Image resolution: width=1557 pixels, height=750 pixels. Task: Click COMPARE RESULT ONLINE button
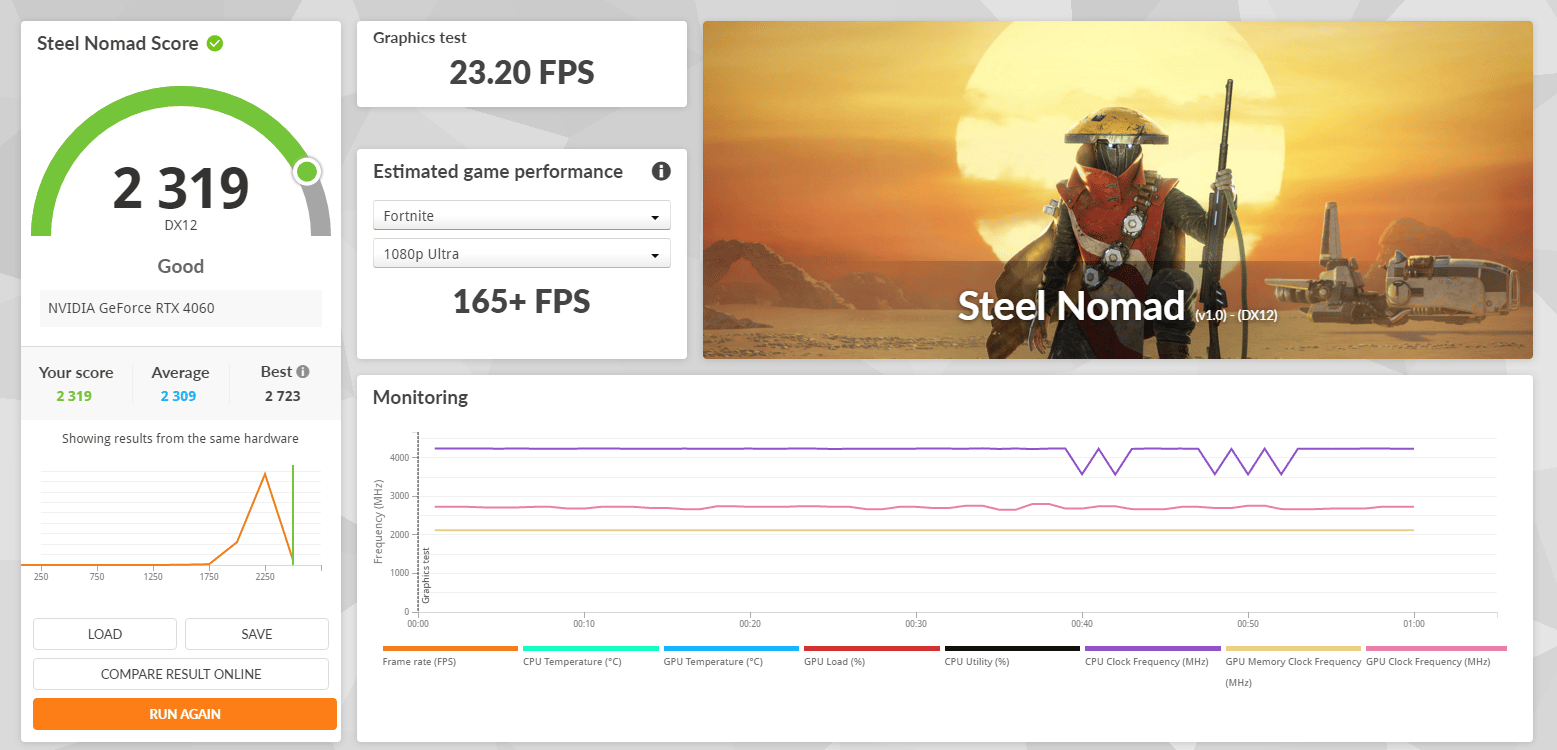[x=181, y=674]
